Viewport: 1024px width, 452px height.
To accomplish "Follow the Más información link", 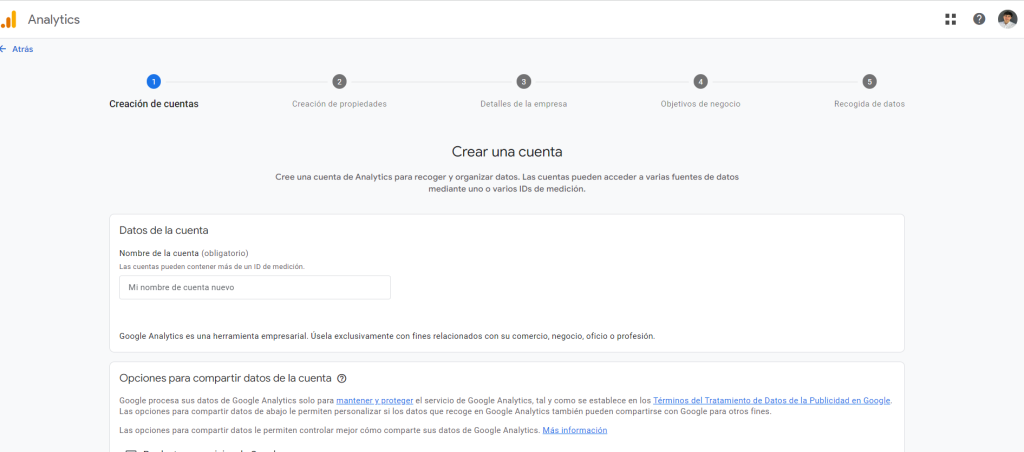I will pos(574,431).
